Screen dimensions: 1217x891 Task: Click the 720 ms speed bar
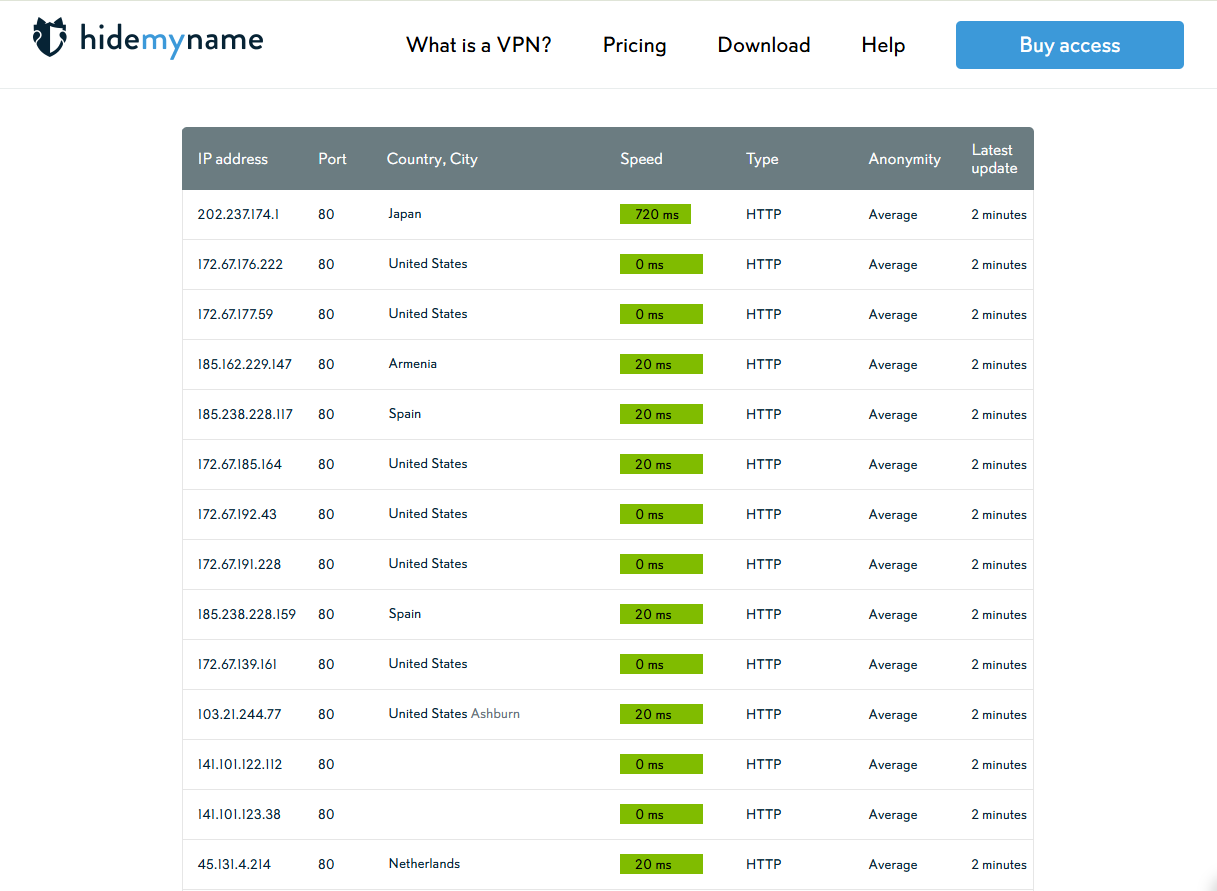655,214
